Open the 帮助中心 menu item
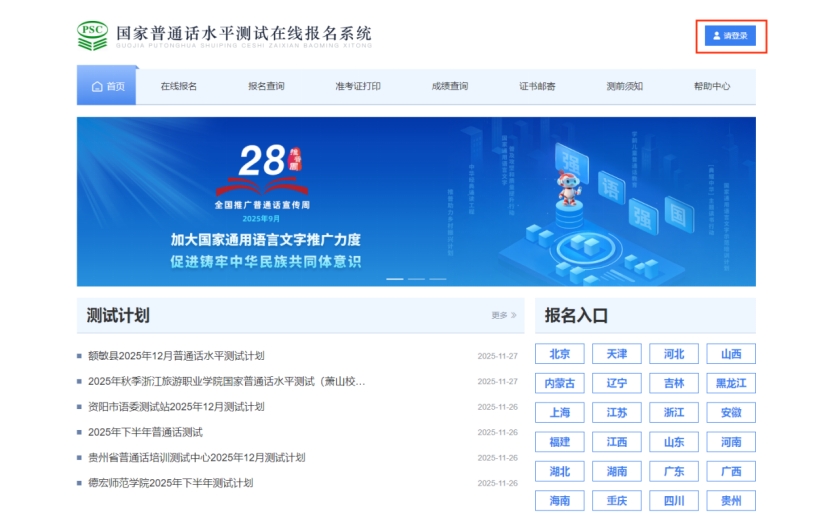 point(712,86)
